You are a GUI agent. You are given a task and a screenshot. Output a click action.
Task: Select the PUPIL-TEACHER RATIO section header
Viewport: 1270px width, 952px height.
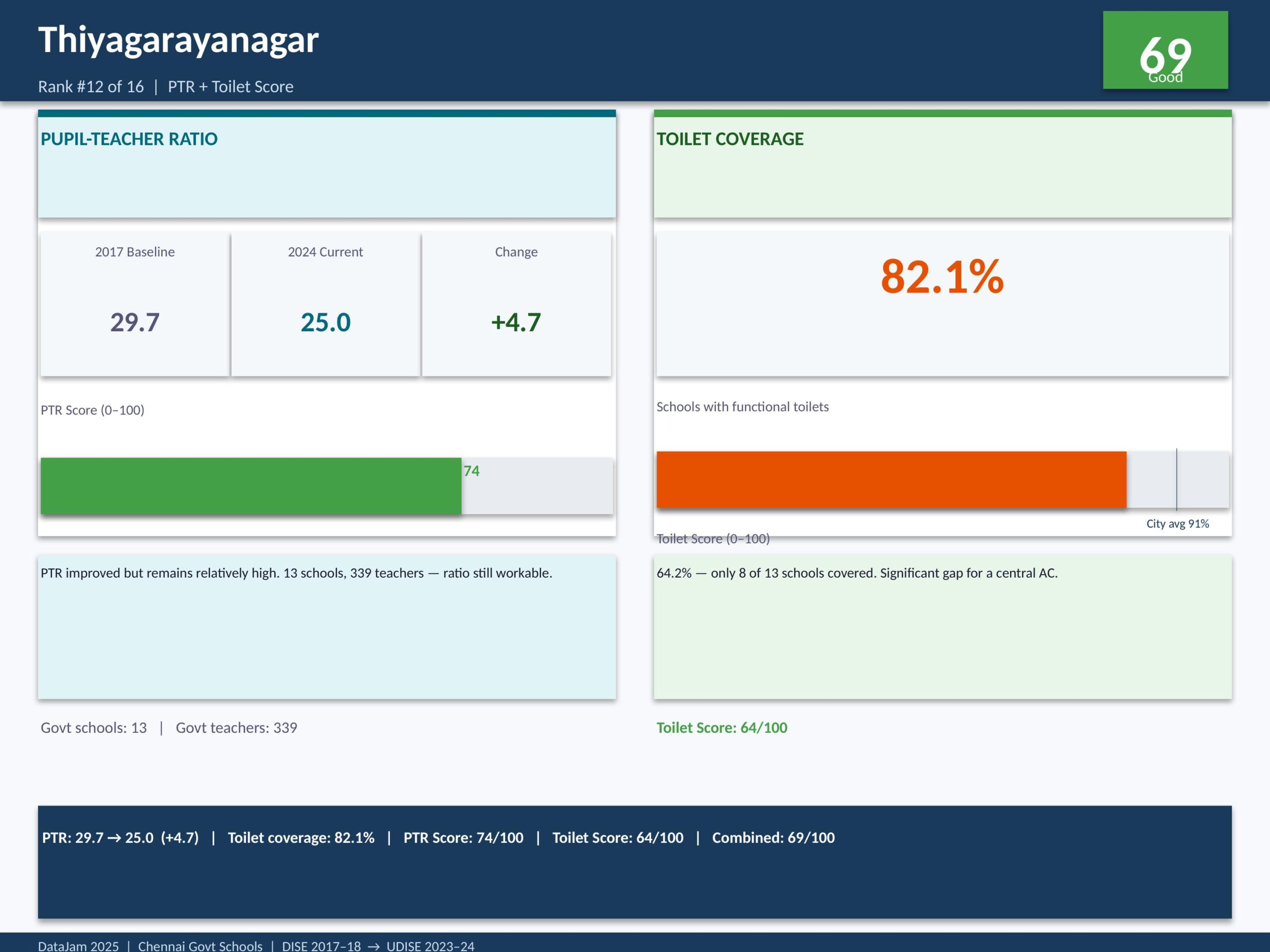pyautogui.click(x=128, y=139)
